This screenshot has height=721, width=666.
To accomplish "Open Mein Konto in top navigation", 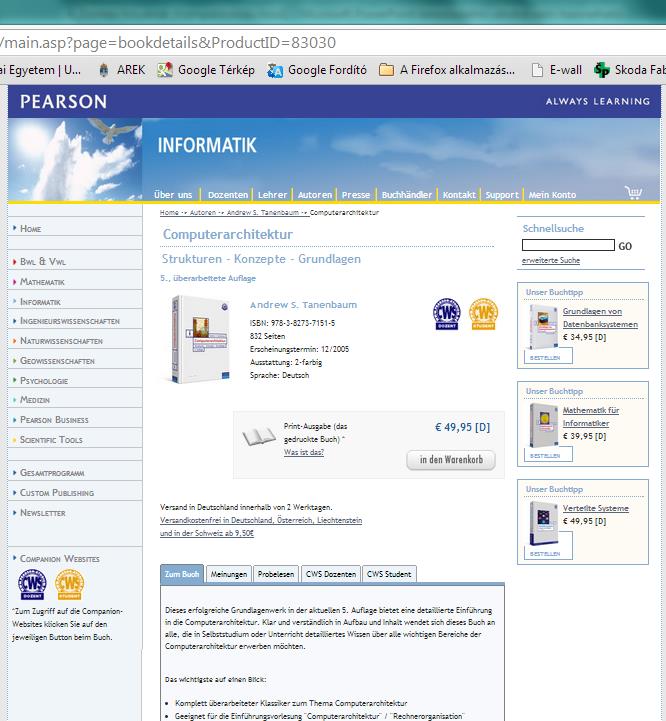I will click(x=552, y=195).
